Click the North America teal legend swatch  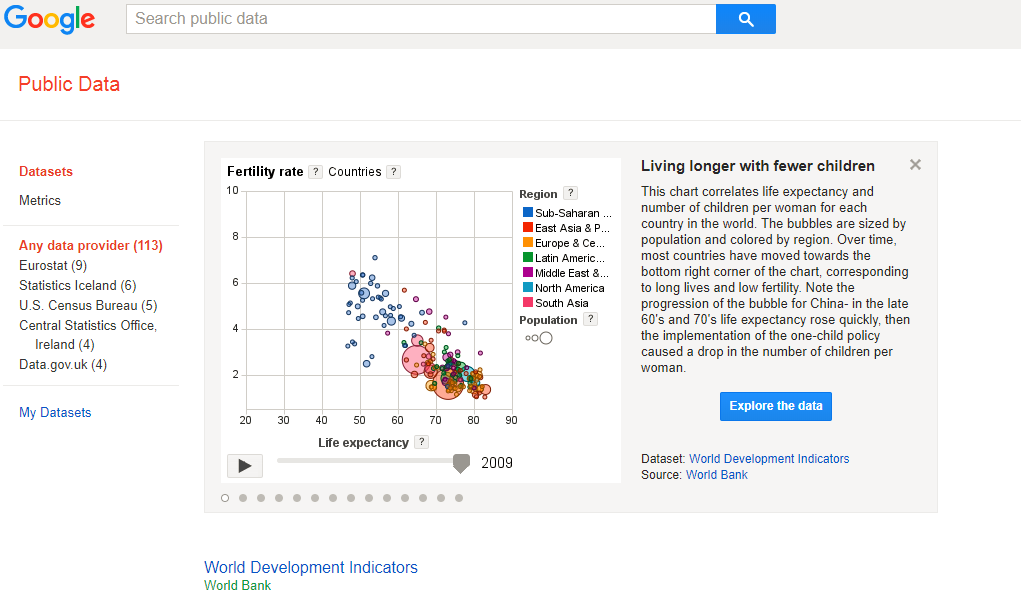pos(528,287)
